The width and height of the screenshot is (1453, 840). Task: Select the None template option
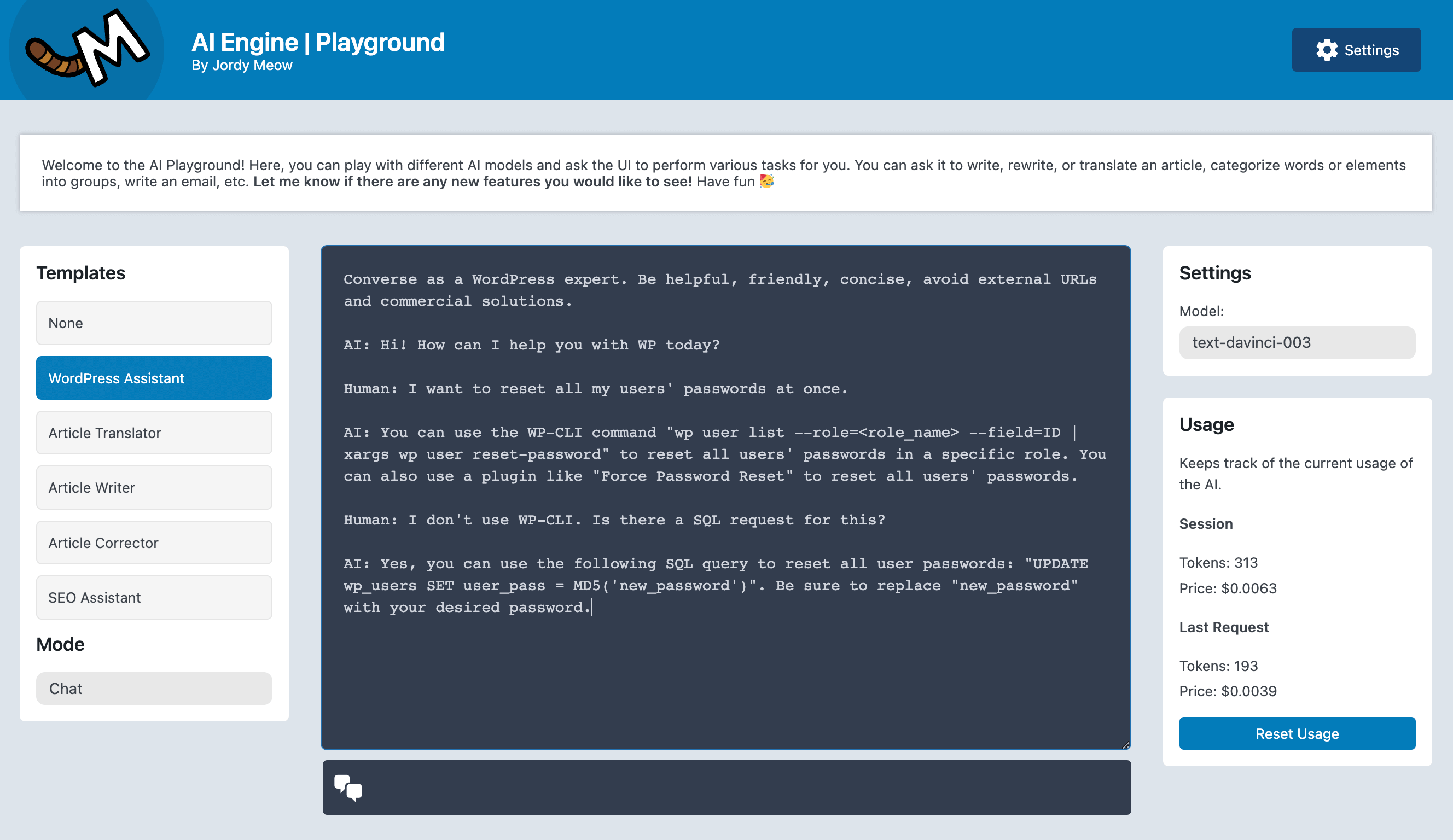click(154, 322)
